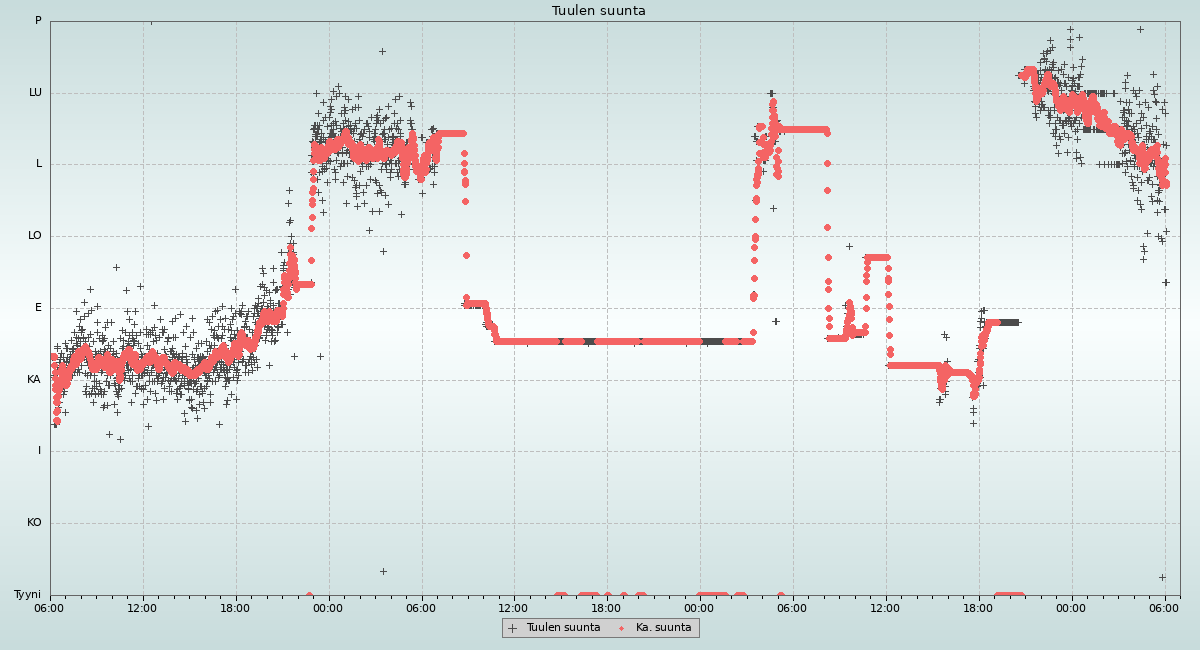This screenshot has width=1200, height=650.
Task: Select the 'Tuulen suunta' legend label
Action: point(563,628)
